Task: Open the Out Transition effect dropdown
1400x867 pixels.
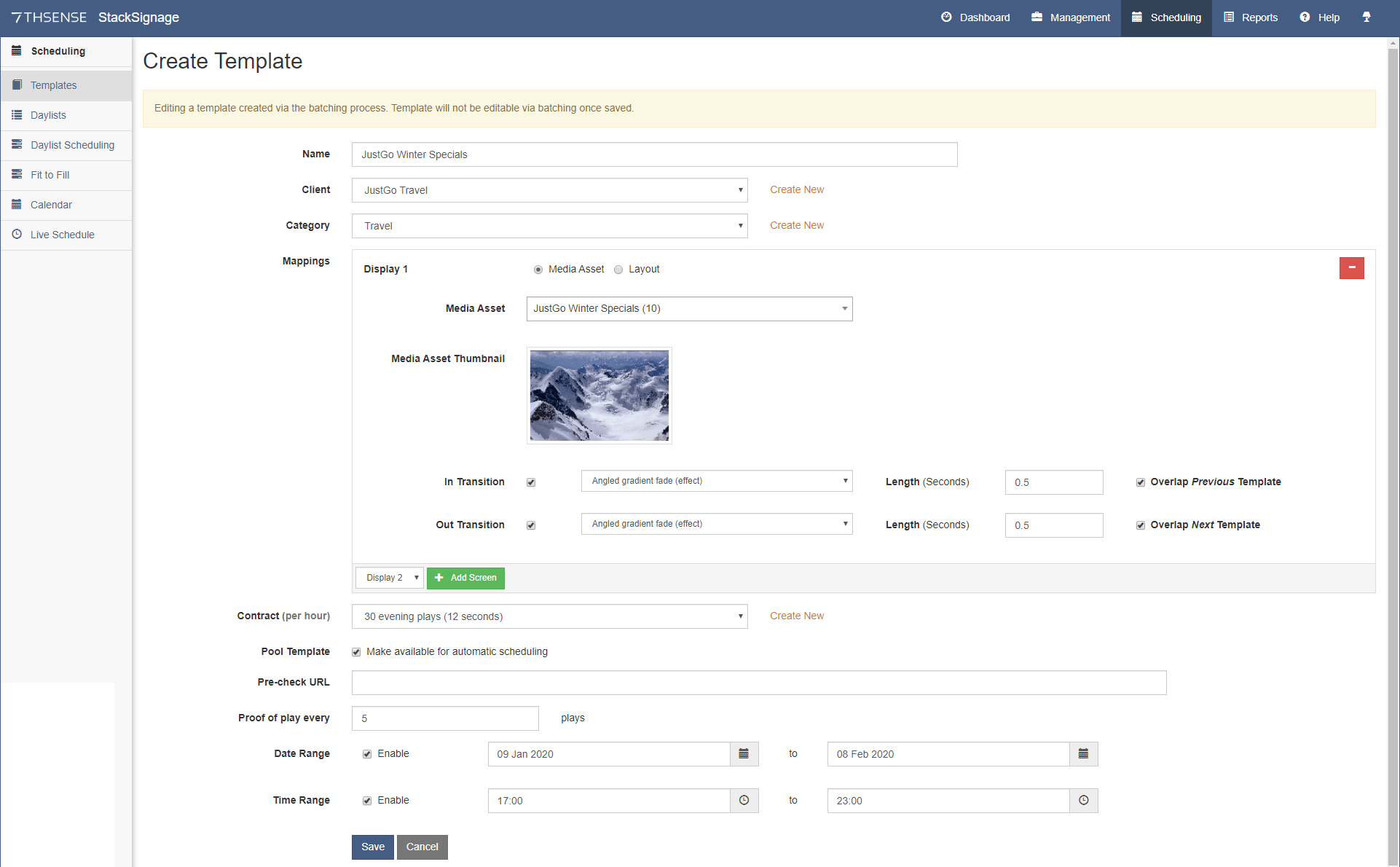Action: click(717, 524)
